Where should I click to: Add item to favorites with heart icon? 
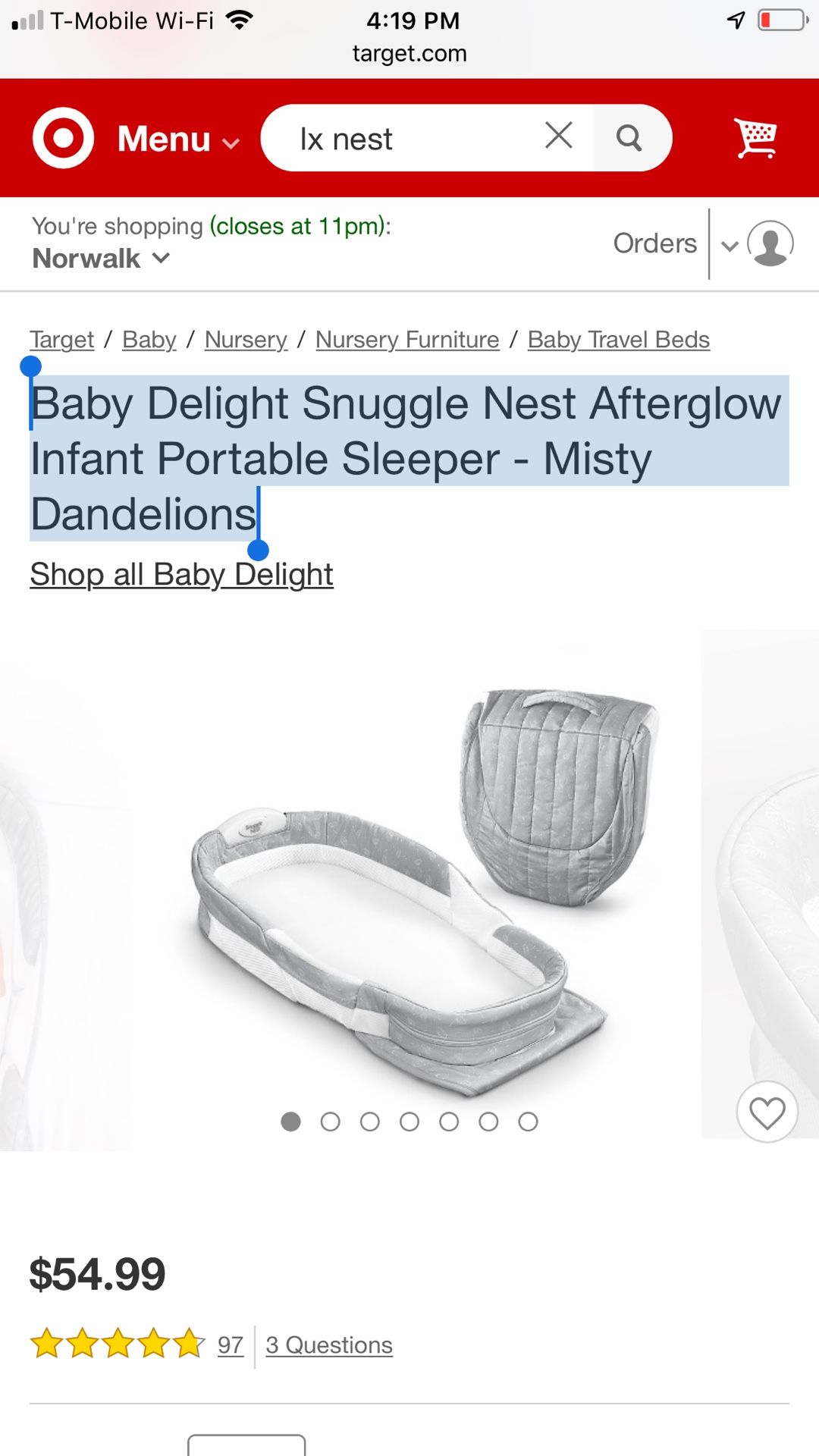tap(767, 1112)
